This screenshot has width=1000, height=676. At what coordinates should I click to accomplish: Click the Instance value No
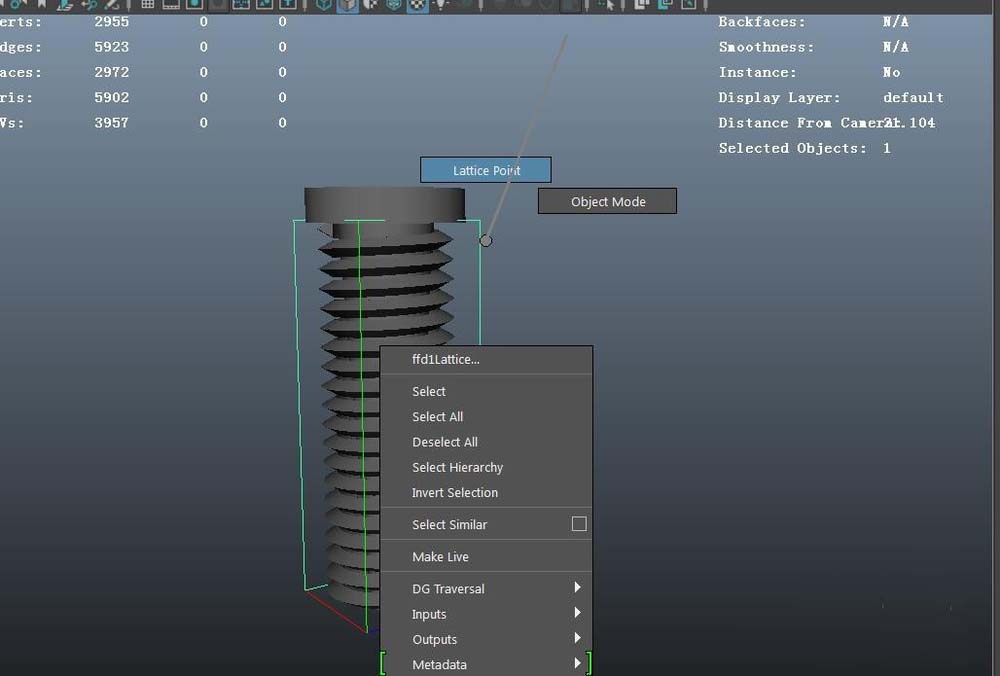click(892, 72)
